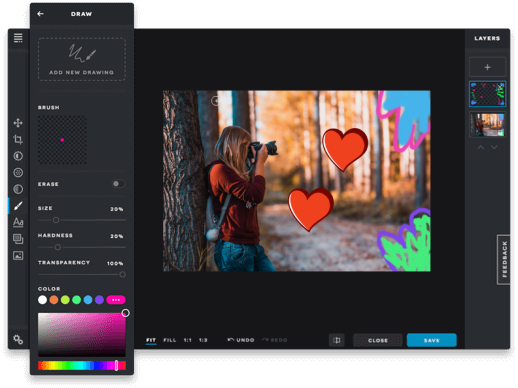Open the Add Element overlay tool
Image resolution: width=518 pixels, height=388 pixels.
[18, 239]
